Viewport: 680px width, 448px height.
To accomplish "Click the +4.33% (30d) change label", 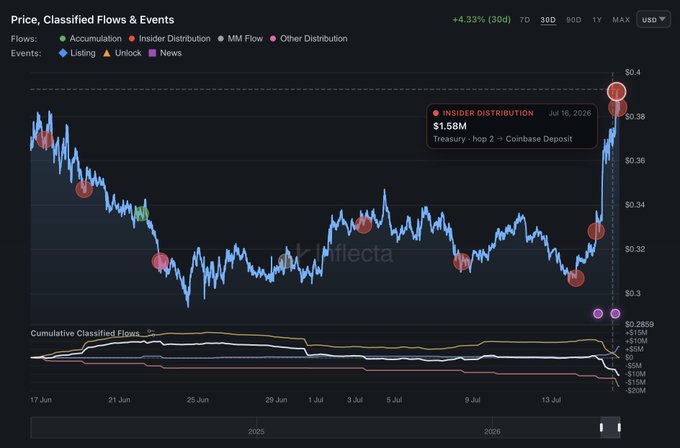I will point(481,20).
